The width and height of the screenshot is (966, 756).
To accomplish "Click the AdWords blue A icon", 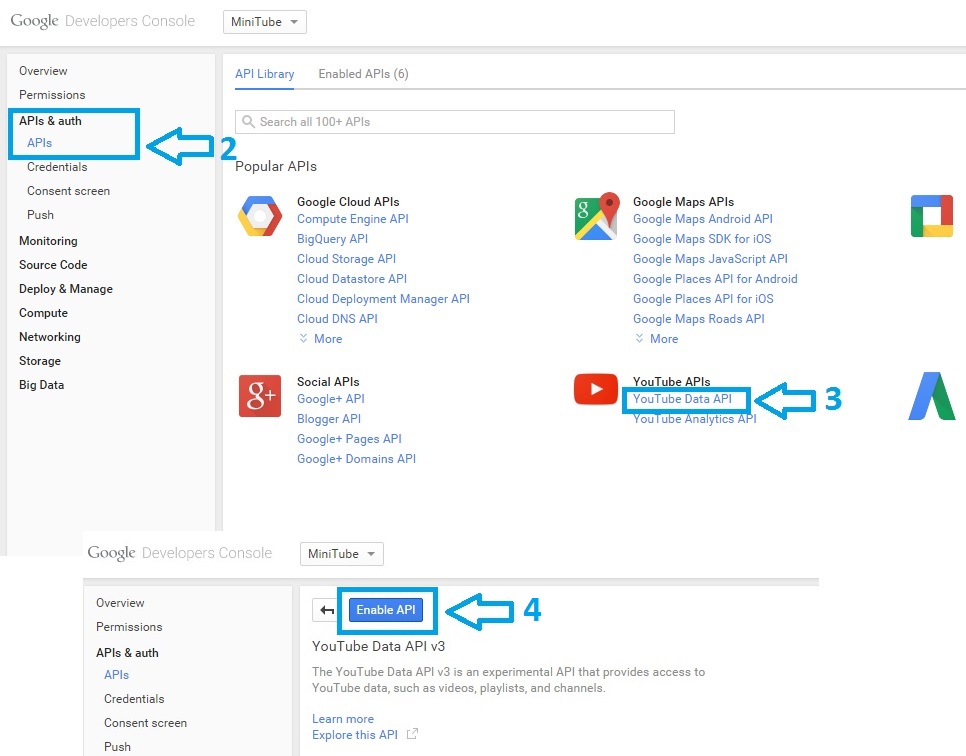I will tap(932, 396).
